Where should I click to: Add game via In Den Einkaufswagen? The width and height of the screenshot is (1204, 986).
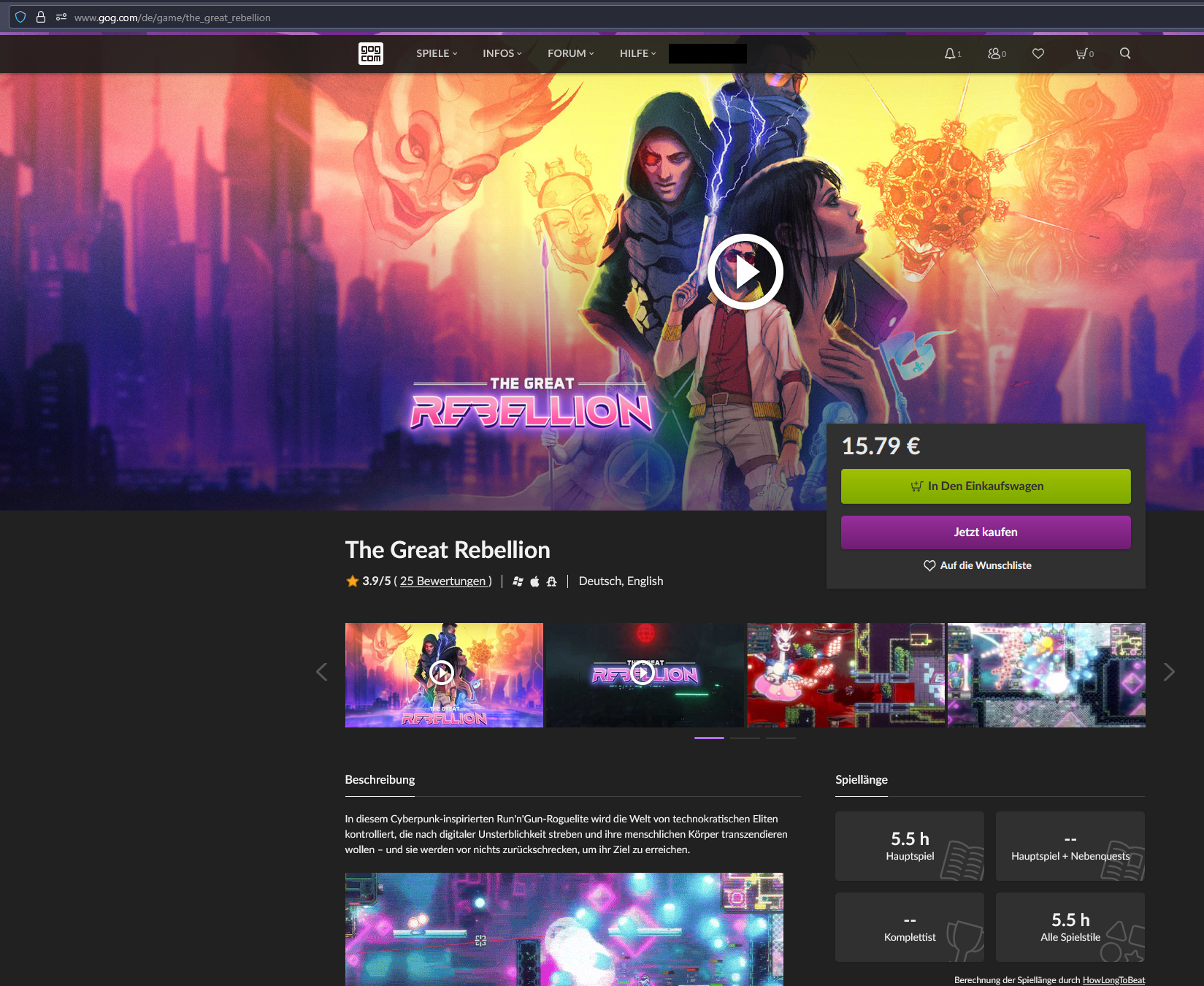[x=986, y=486]
